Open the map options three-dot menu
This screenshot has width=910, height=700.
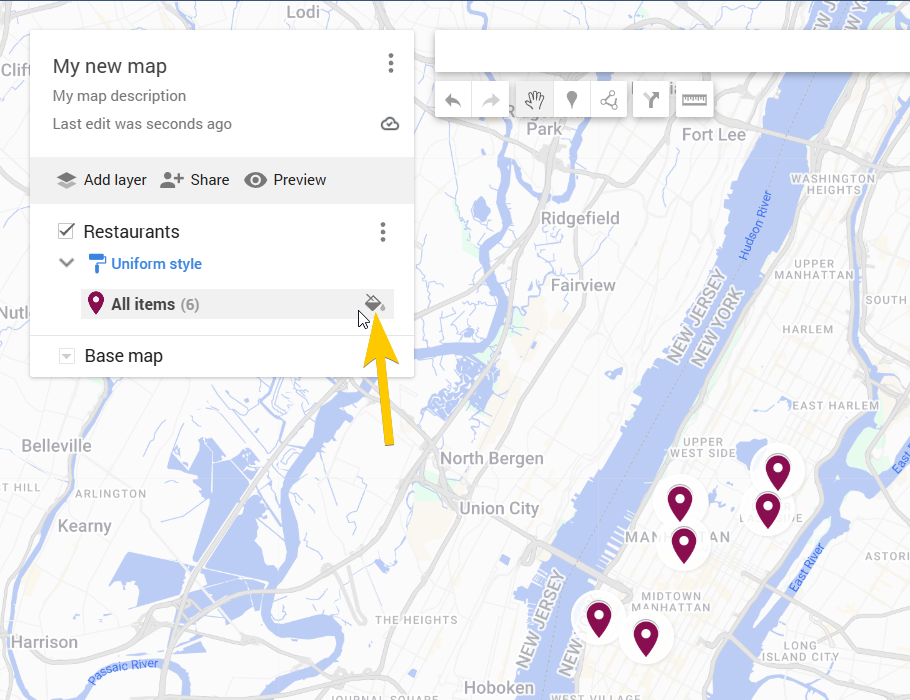[391, 63]
